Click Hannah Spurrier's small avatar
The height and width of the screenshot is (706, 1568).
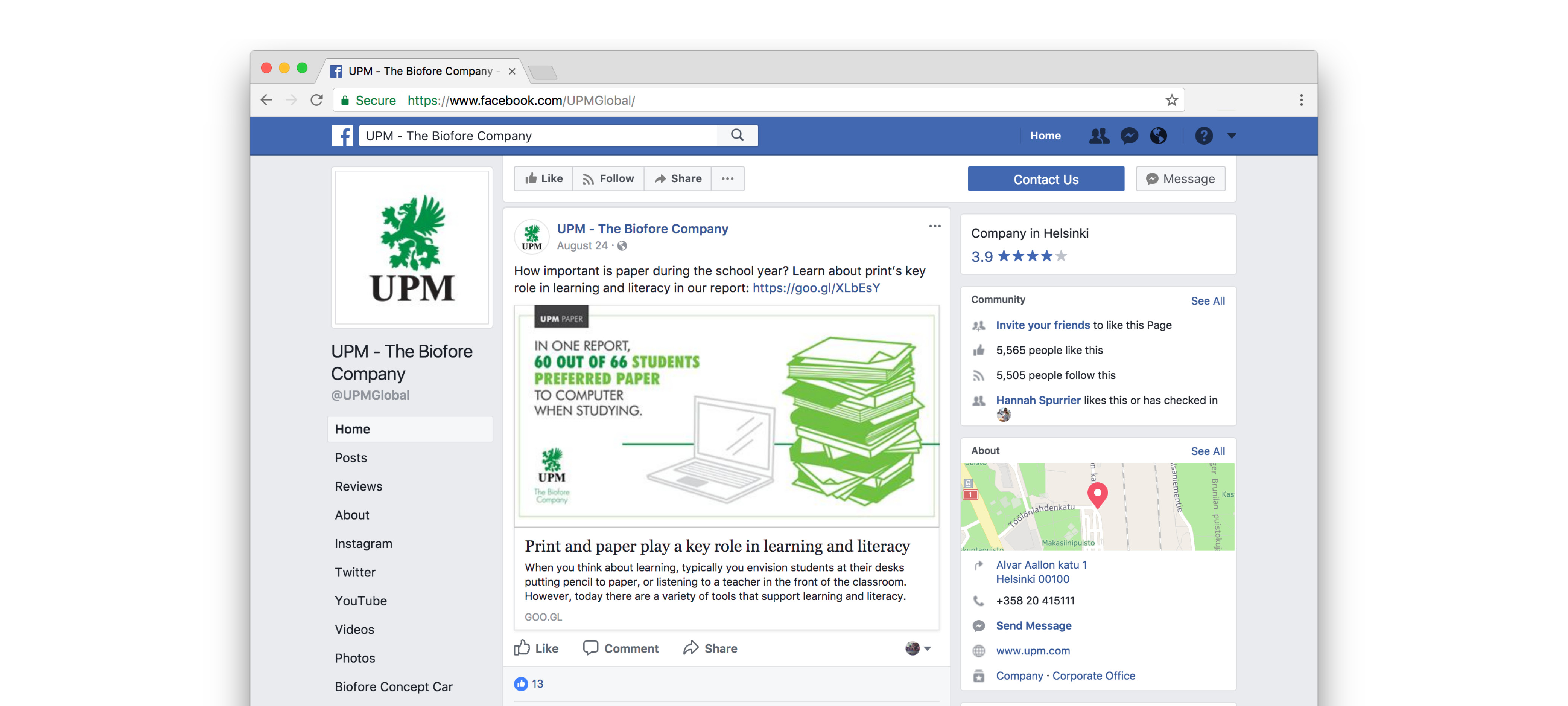[1003, 415]
